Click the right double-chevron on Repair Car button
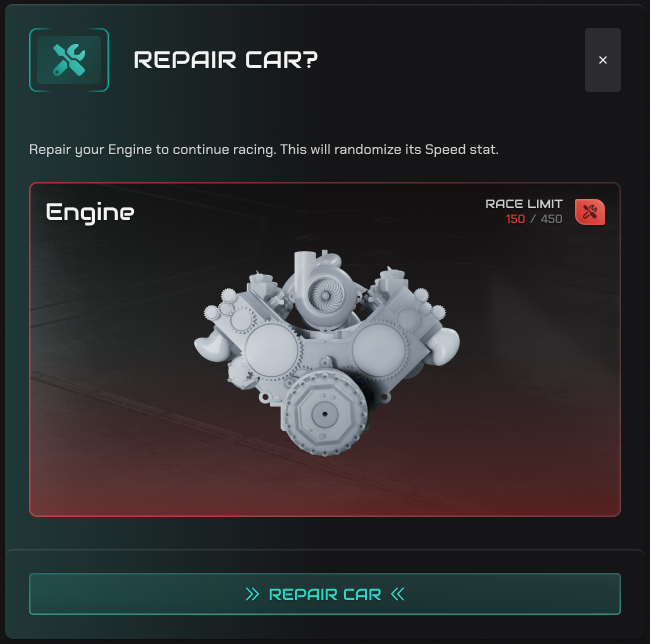Viewport: 650px width, 644px height. [x=398, y=594]
